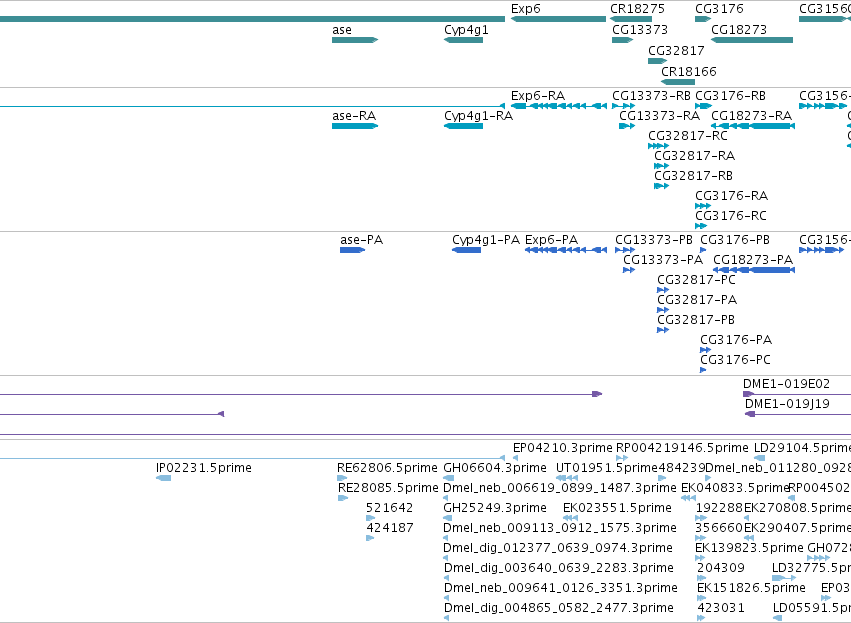Open the CG32817-PA protein label
Screen dimensions: 851x623
pyautogui.click(x=697, y=300)
